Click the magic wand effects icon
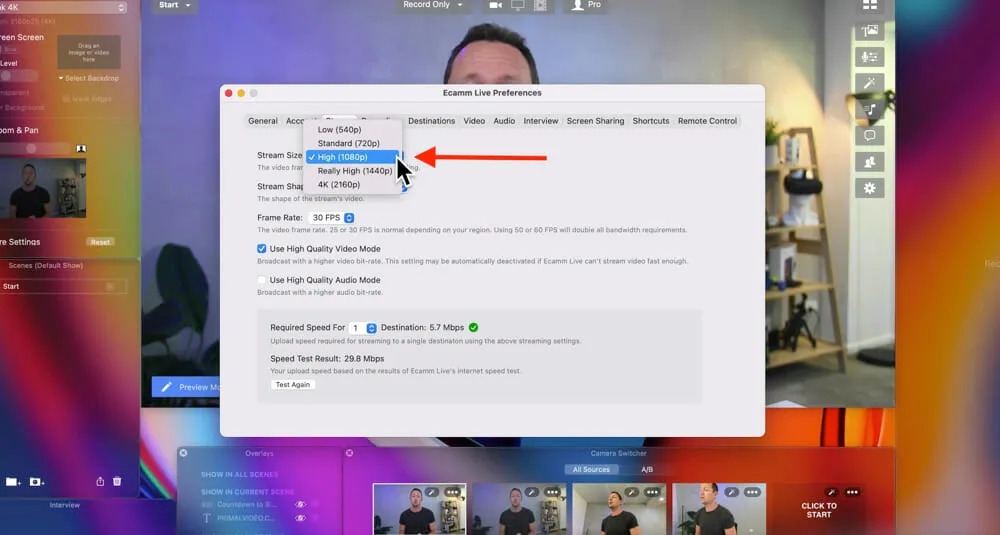Image resolution: width=1000 pixels, height=535 pixels. 869,84
